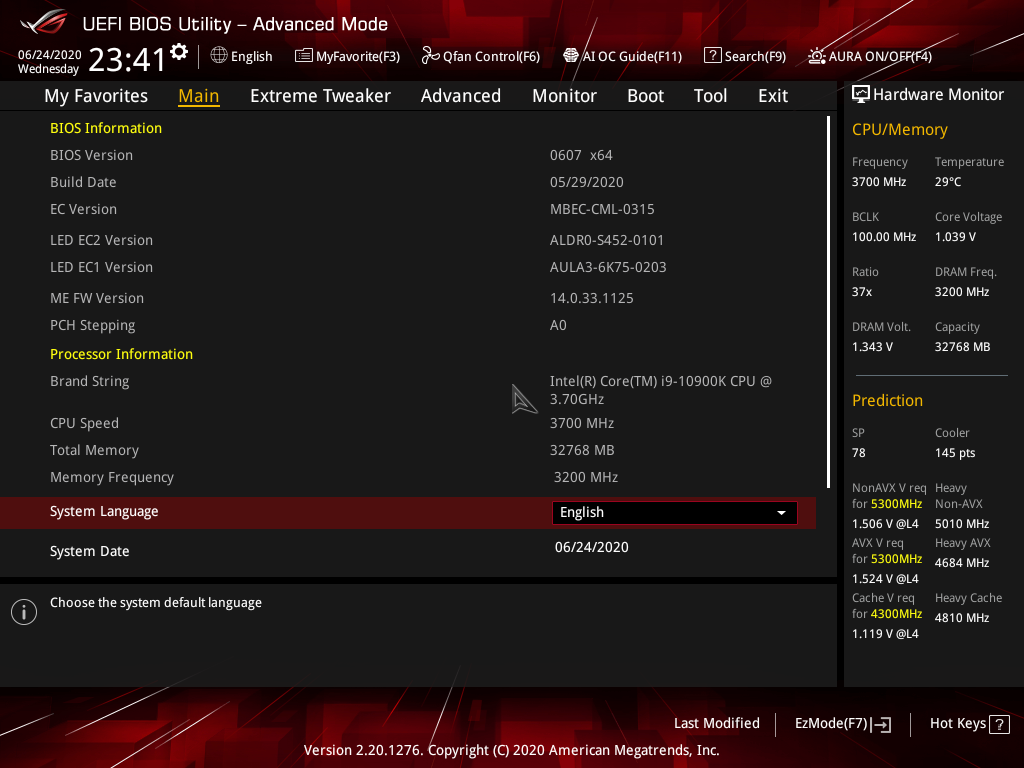Go to the Advanced tab
The height and width of the screenshot is (768, 1024).
(460, 96)
